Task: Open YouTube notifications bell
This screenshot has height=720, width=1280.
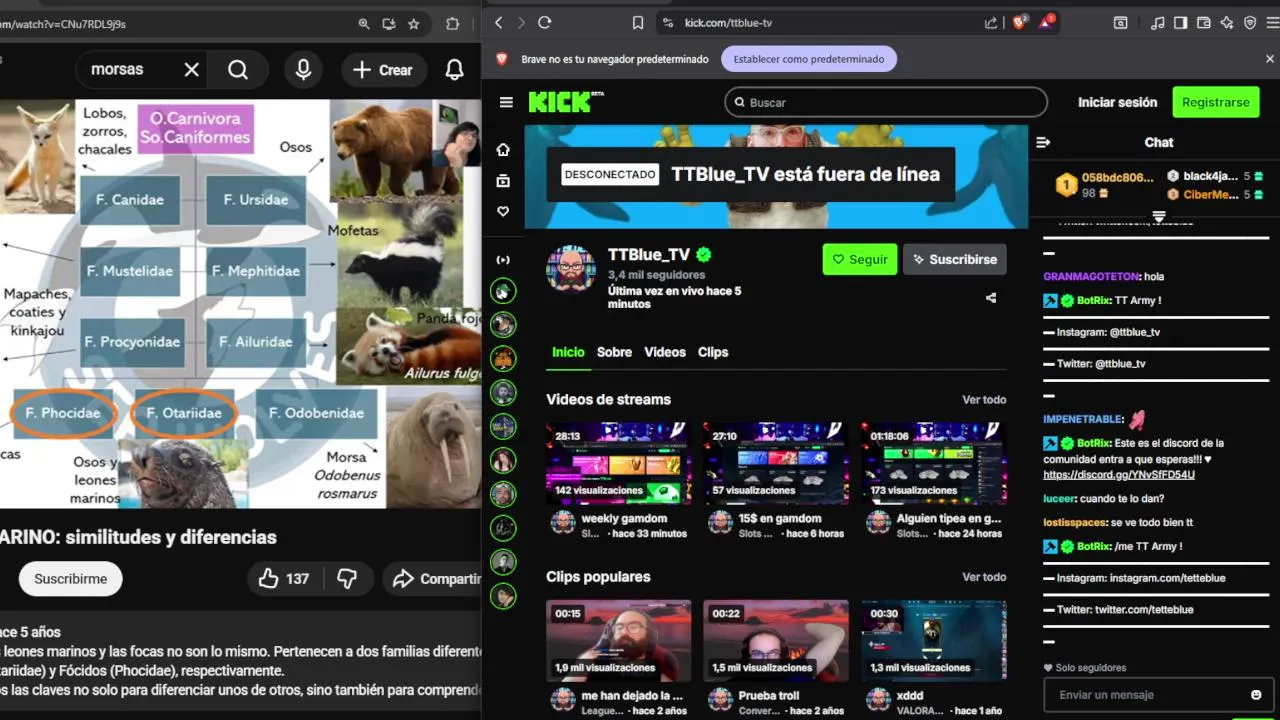Action: pos(454,69)
